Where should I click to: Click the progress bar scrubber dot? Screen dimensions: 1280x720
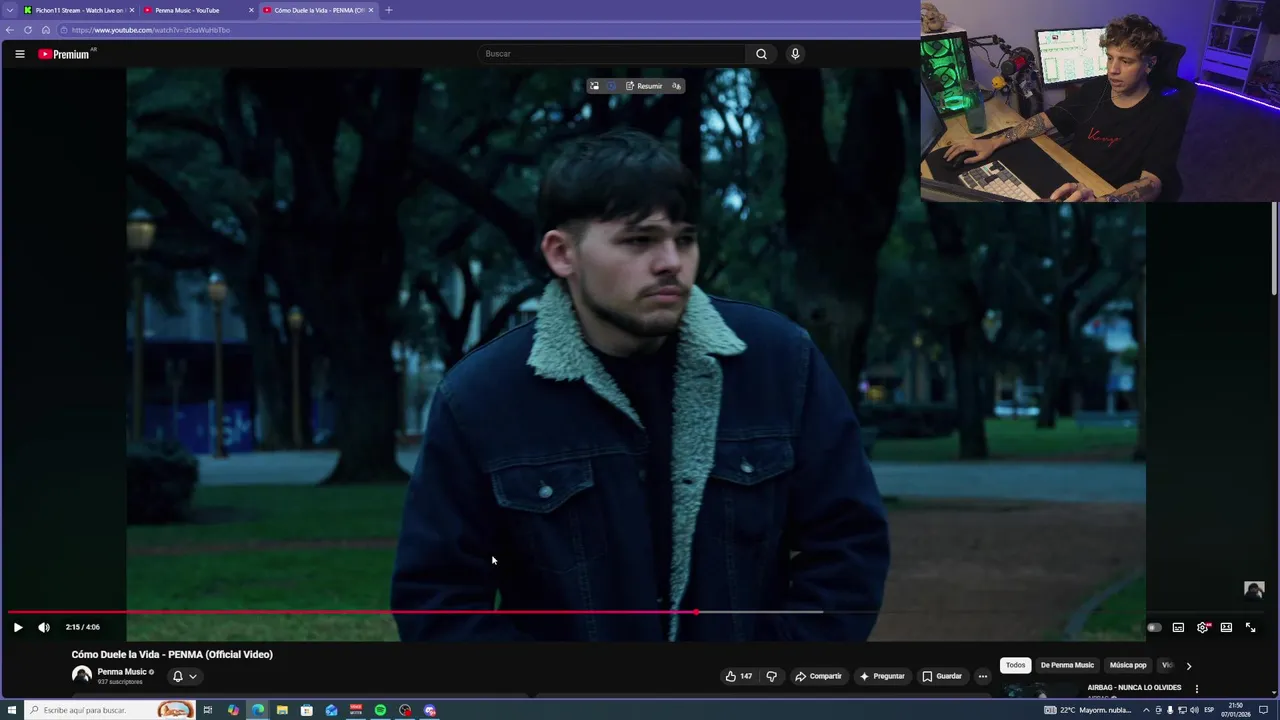(696, 612)
